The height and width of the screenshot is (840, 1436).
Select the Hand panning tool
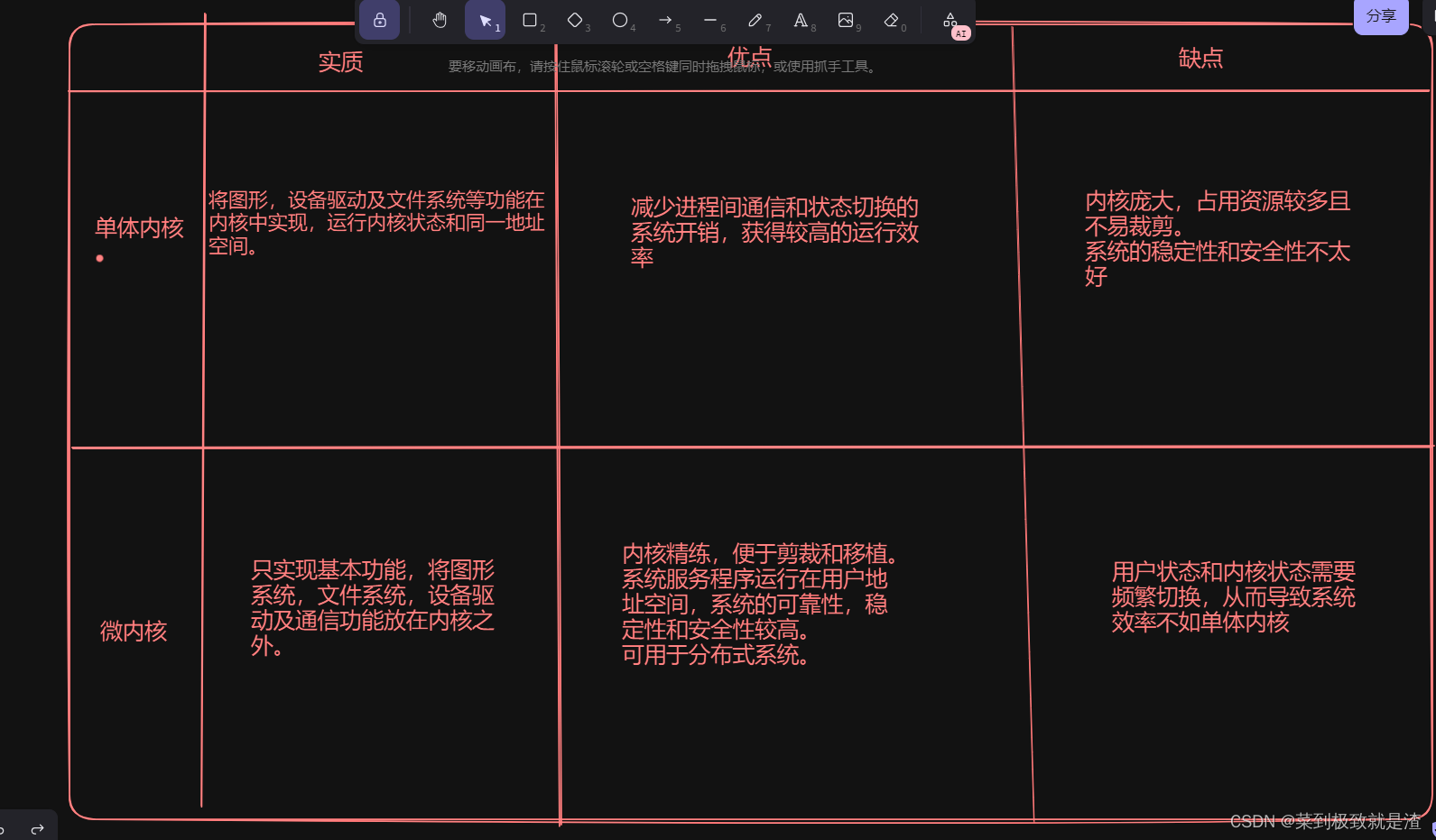point(440,20)
